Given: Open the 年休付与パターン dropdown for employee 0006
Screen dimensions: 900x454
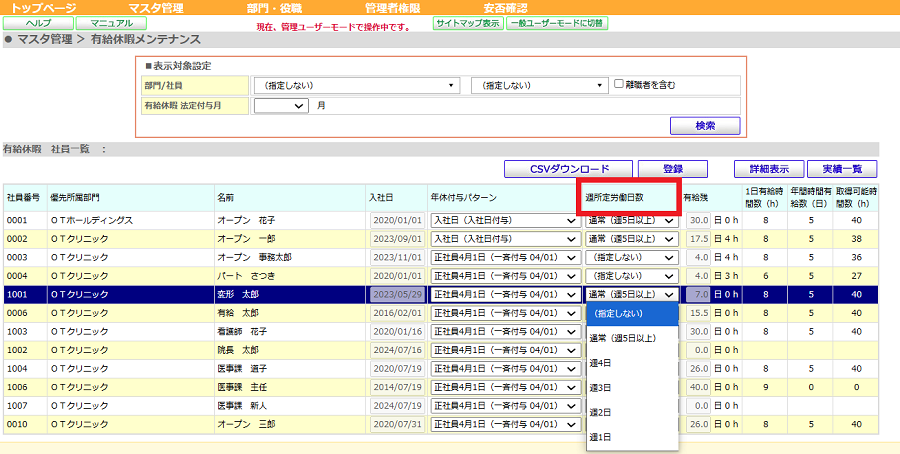Looking at the screenshot, I should pos(505,313).
